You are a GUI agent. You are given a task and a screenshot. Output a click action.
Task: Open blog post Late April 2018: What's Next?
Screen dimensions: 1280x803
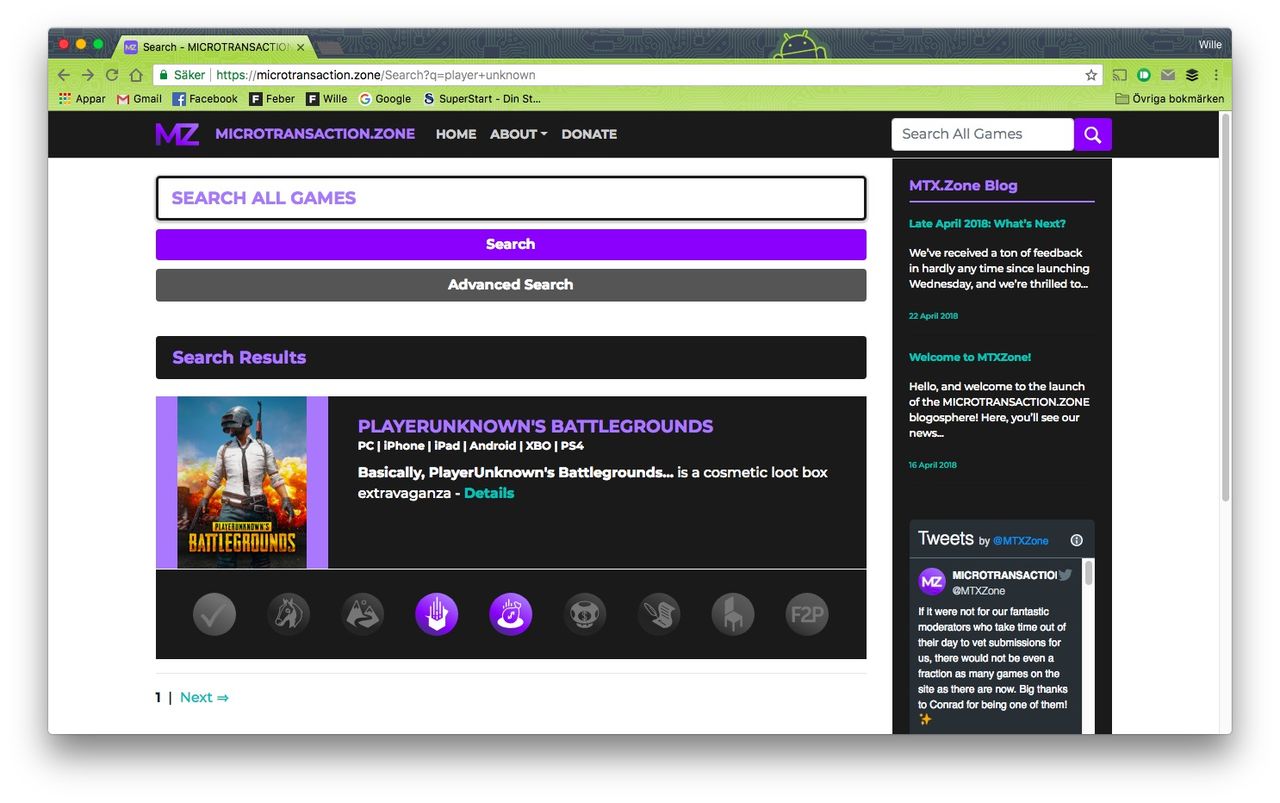pos(987,224)
